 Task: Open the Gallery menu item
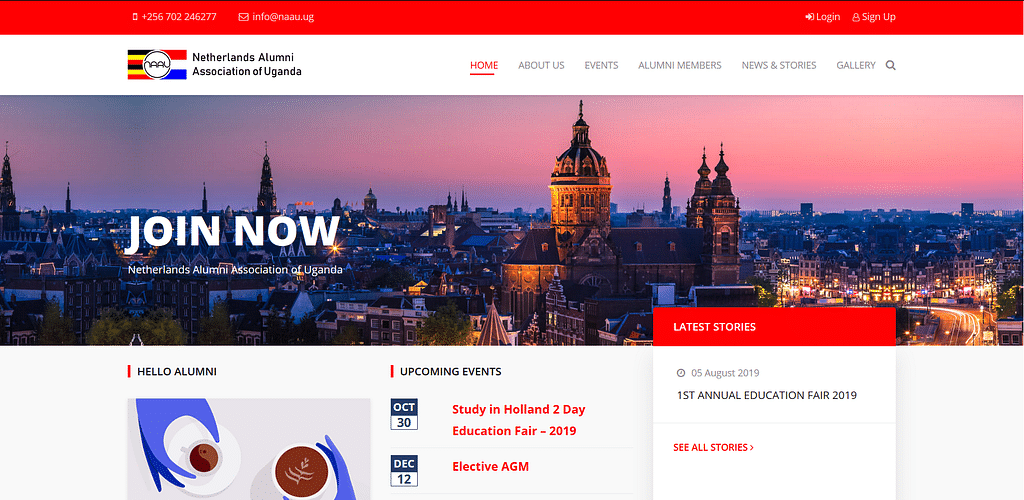tap(855, 66)
